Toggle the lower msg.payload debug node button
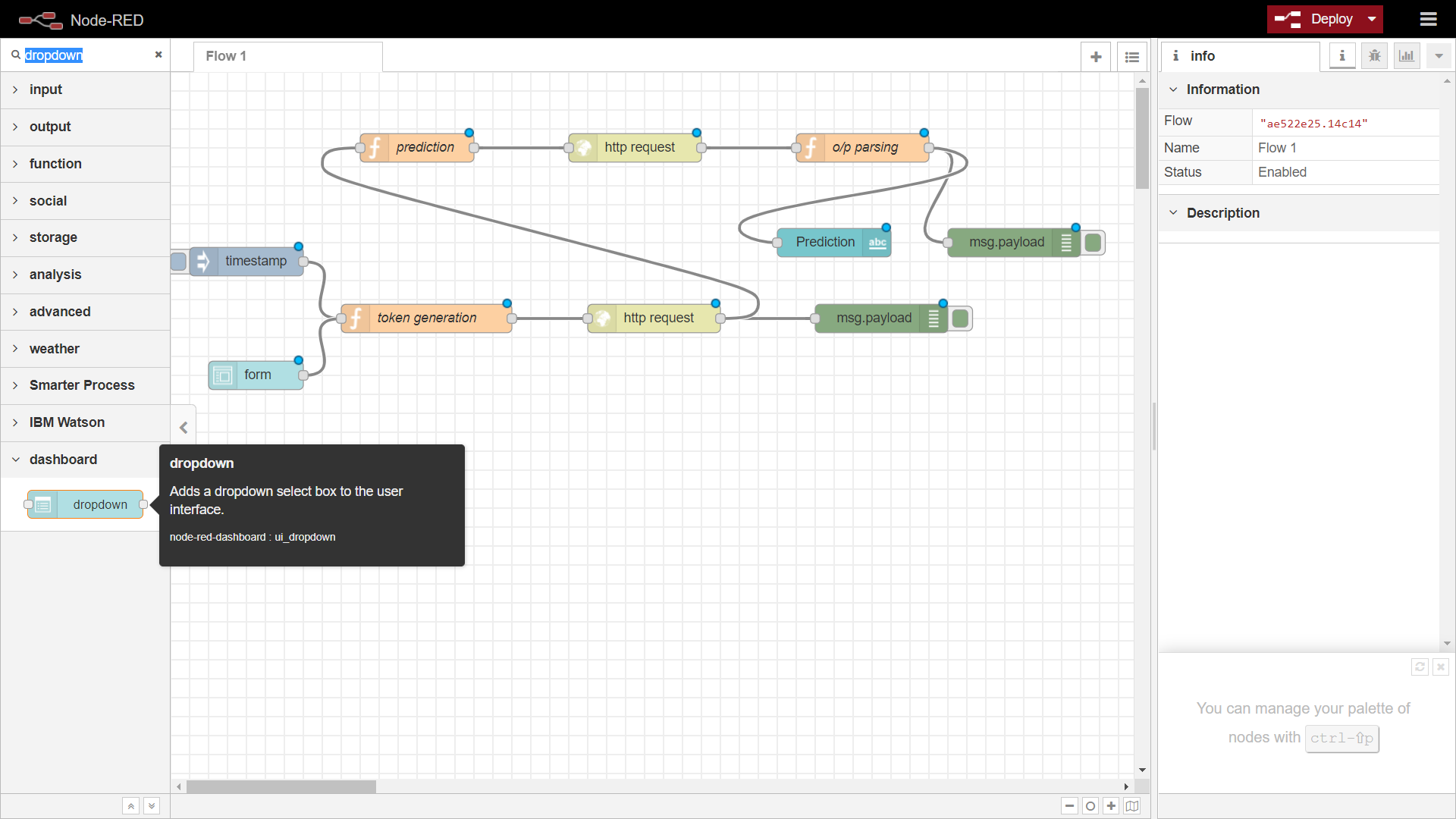The height and width of the screenshot is (819, 1456). (x=960, y=318)
